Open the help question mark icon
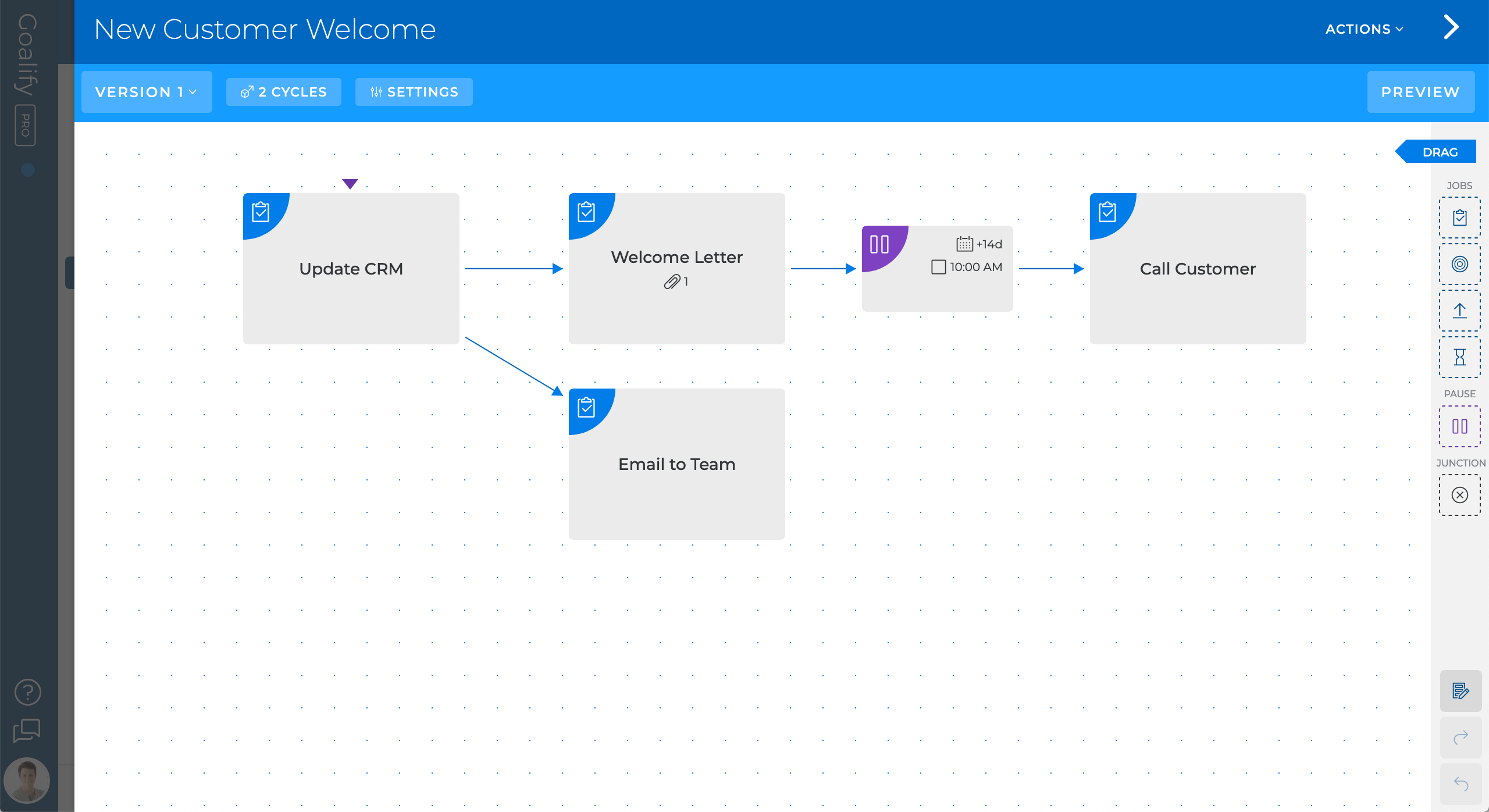This screenshot has width=1489, height=812. (27, 692)
